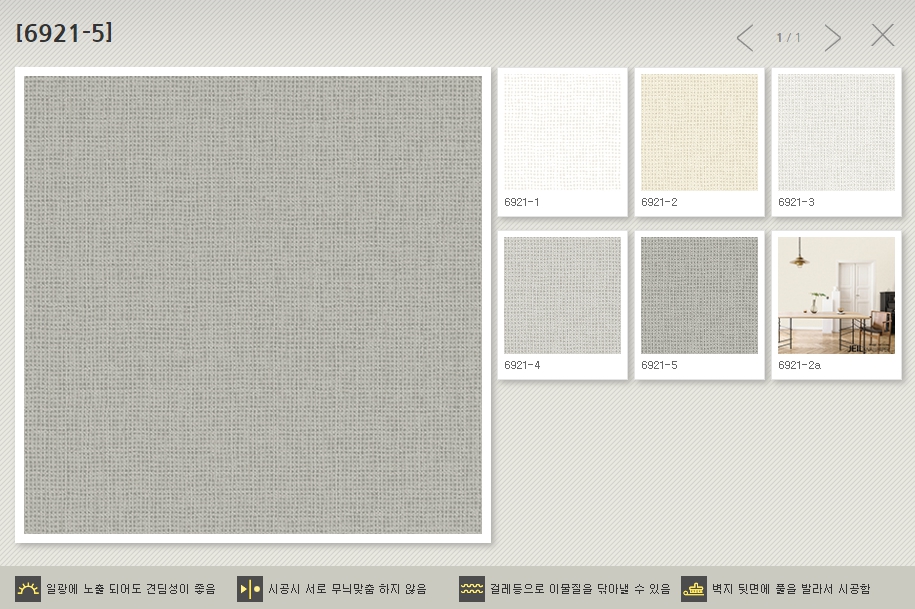The image size is (915, 609).
Task: Close the wallpaper viewer with X
Action: (x=882, y=36)
